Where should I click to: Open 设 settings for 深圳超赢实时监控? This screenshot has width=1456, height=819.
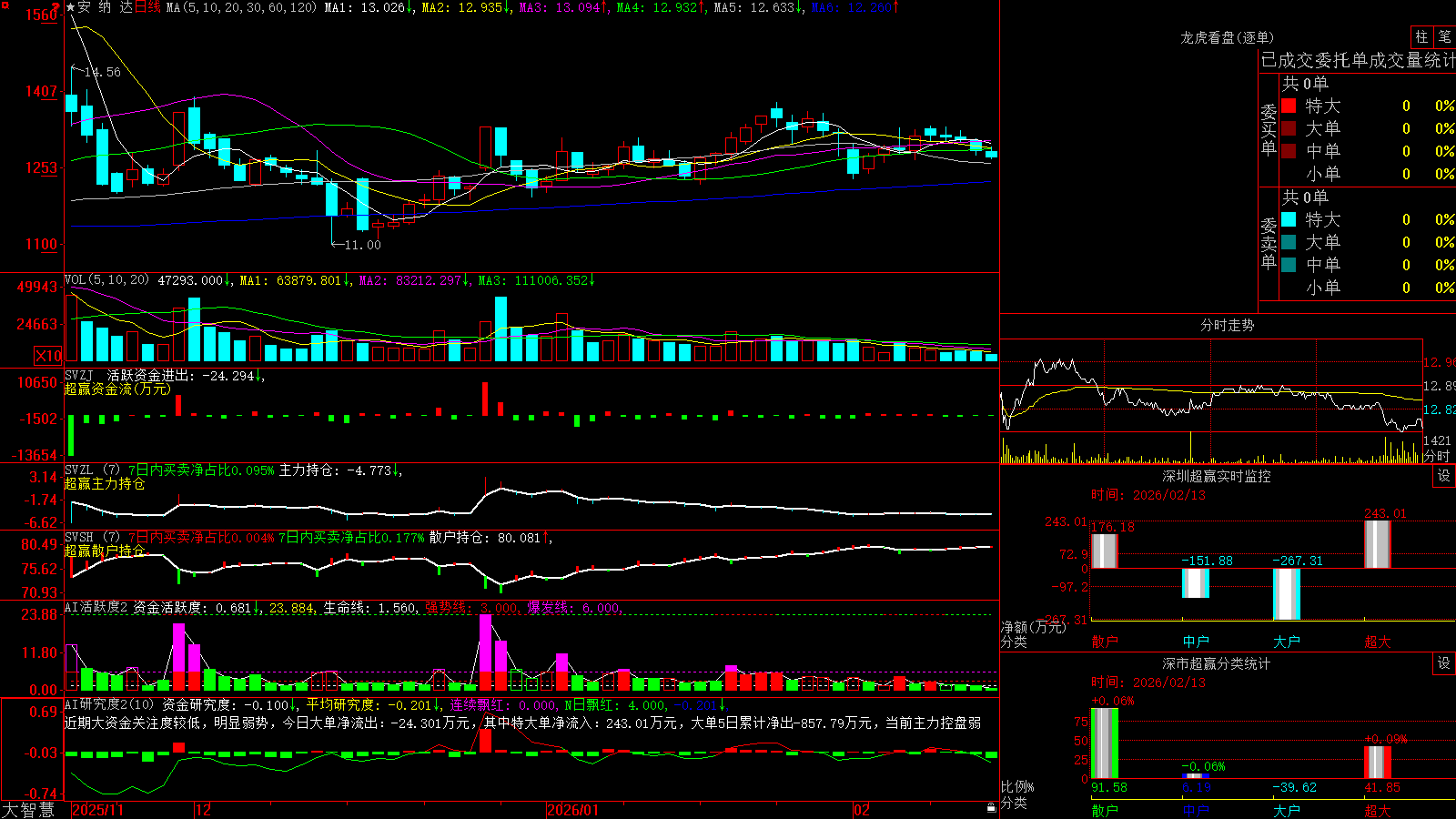click(x=1444, y=476)
